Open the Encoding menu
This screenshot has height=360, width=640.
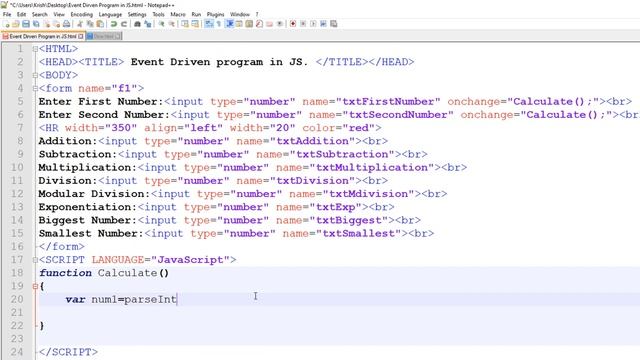click(82, 14)
